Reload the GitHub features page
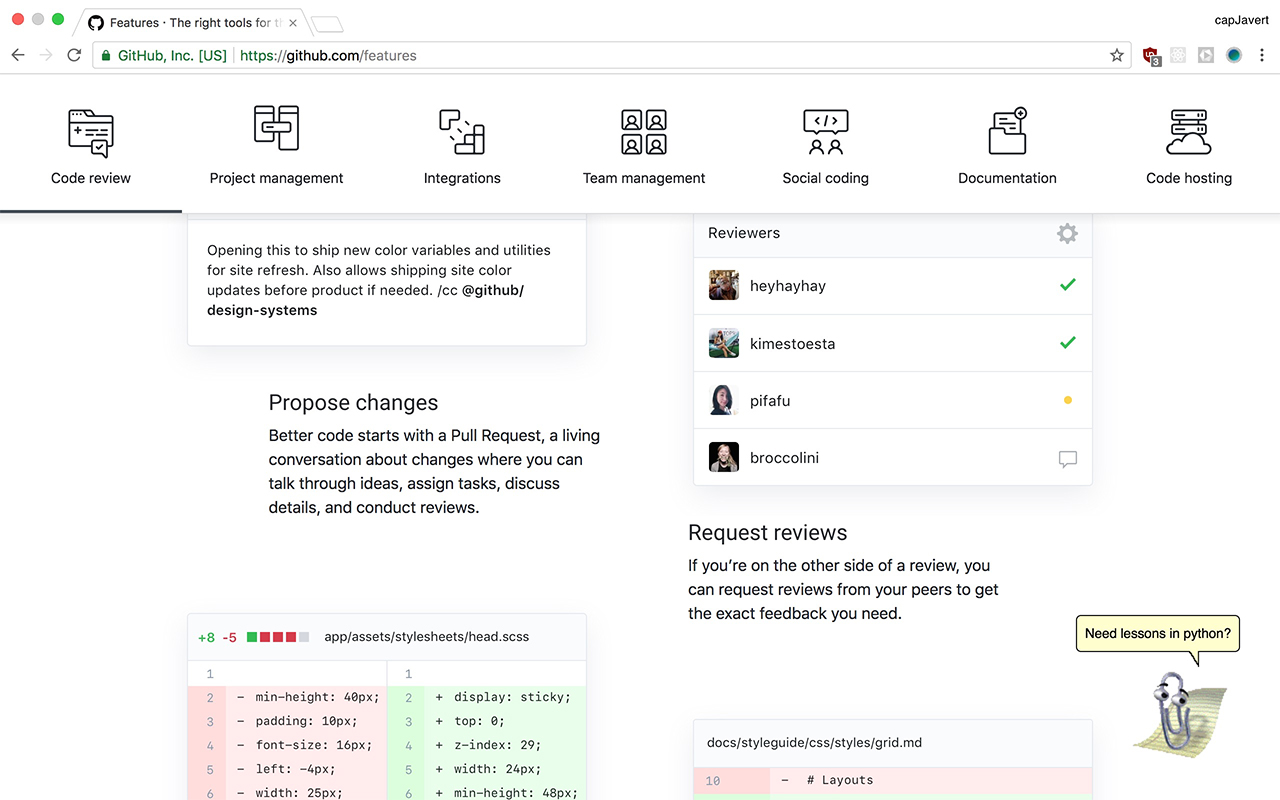1280x800 pixels. click(x=74, y=55)
